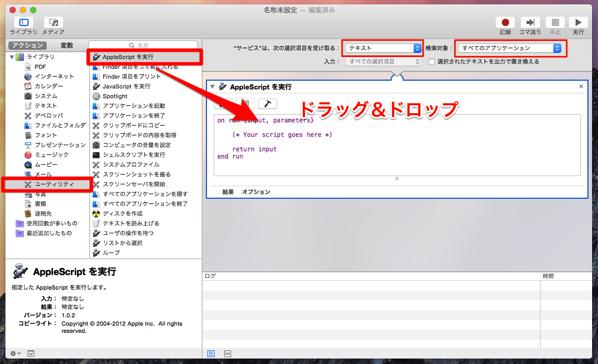Select ミュージック category

coord(51,155)
